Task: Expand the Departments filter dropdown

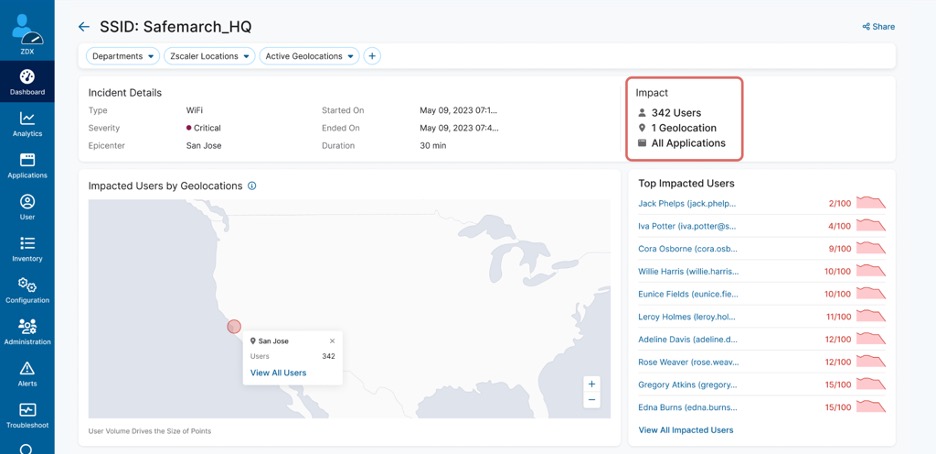Action: click(123, 57)
